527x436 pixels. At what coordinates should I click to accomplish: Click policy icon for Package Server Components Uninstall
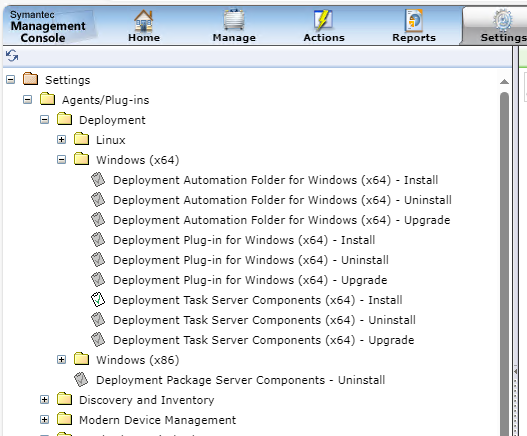[81, 380]
